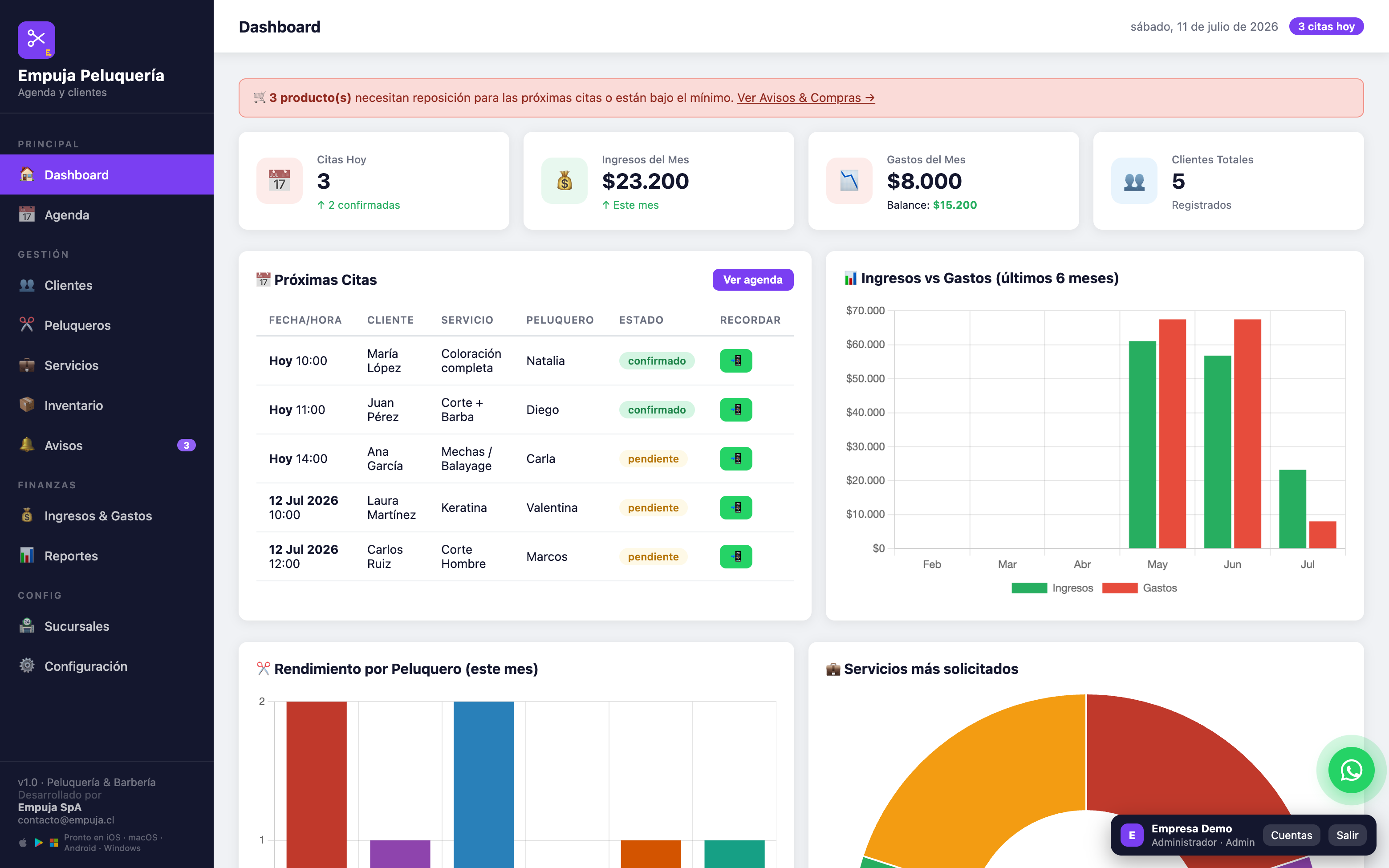The height and width of the screenshot is (868, 1389).
Task: Open Reportes in the sidebar
Action: pyautogui.click(x=107, y=556)
